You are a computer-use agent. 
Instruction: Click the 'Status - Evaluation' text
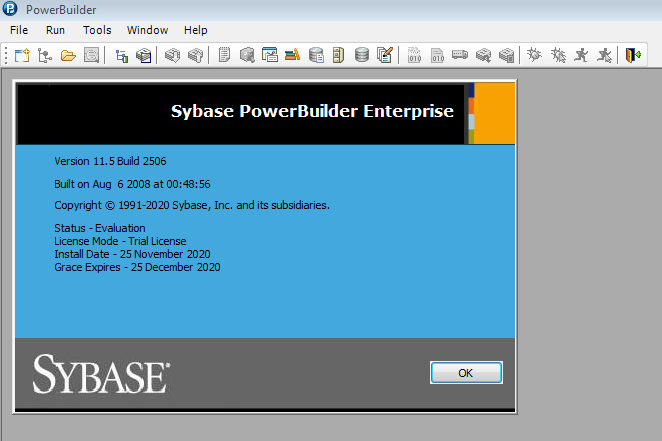(x=100, y=228)
